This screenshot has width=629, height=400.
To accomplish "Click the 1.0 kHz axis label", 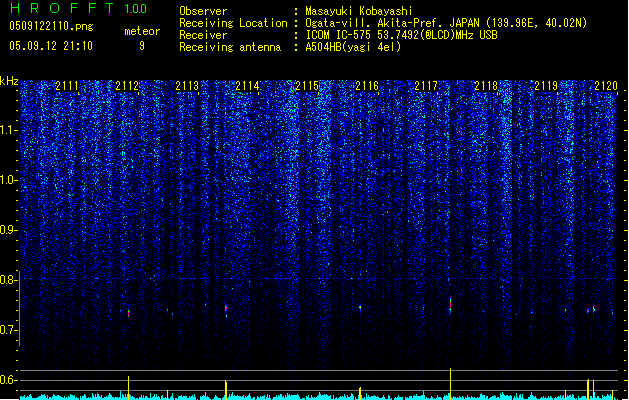I will pyautogui.click(x=8, y=180).
